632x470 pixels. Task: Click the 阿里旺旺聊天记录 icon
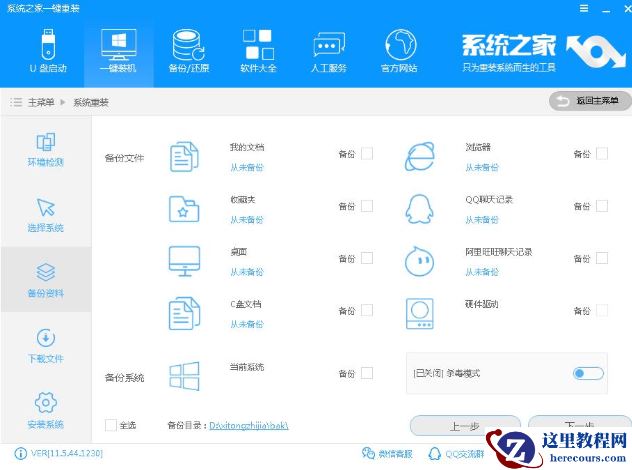tap(419, 261)
